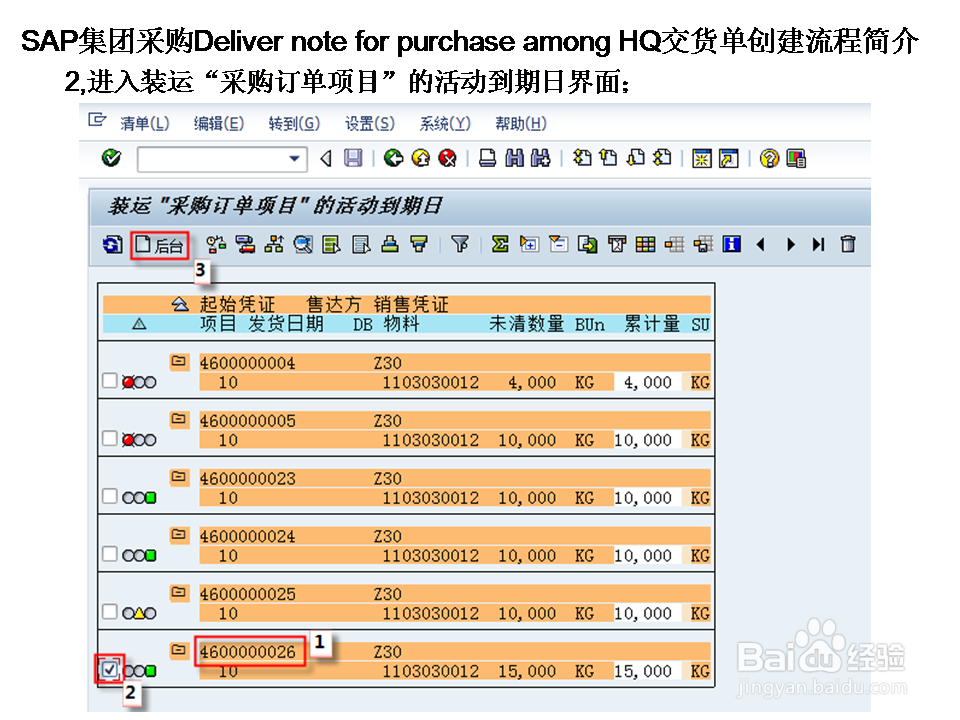
Task: Open the 设置(S) menu
Action: 370,124
